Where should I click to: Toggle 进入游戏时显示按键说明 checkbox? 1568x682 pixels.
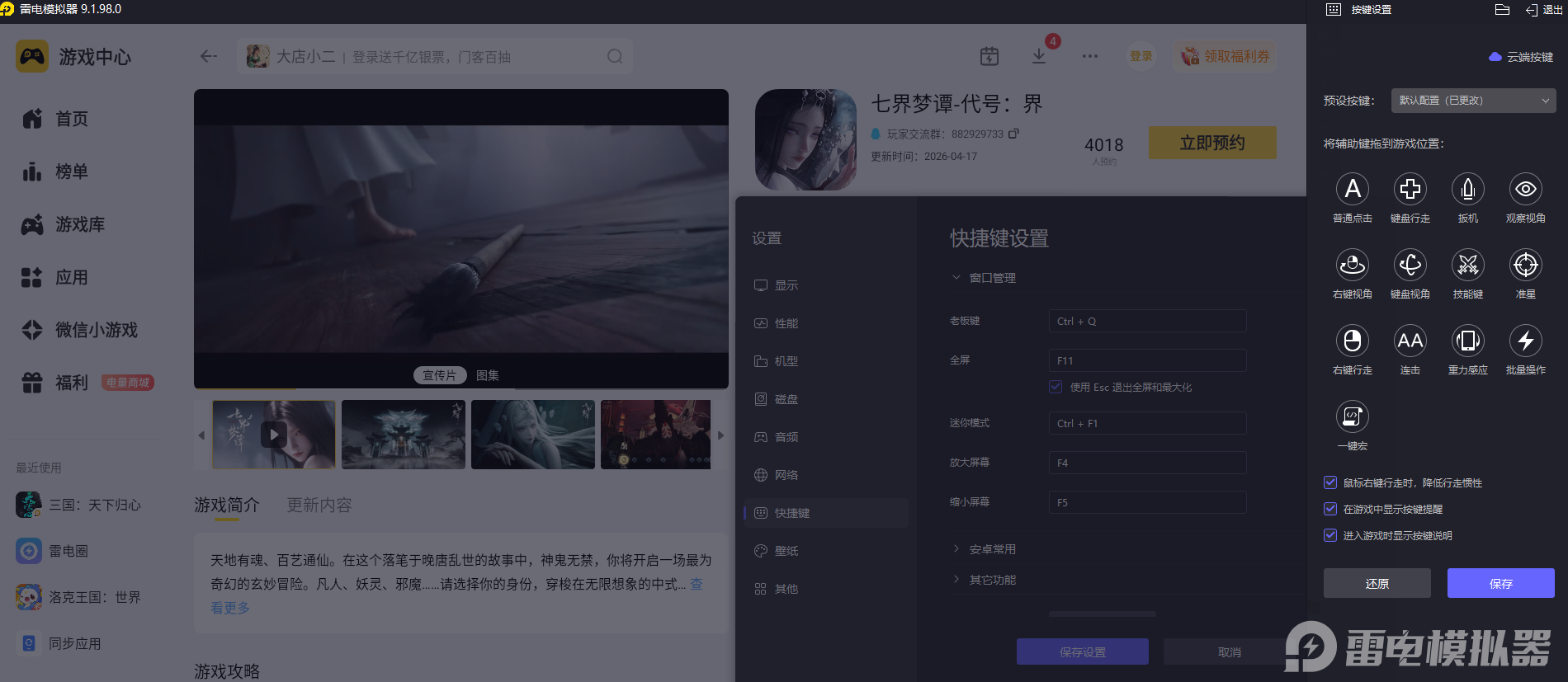click(1329, 535)
